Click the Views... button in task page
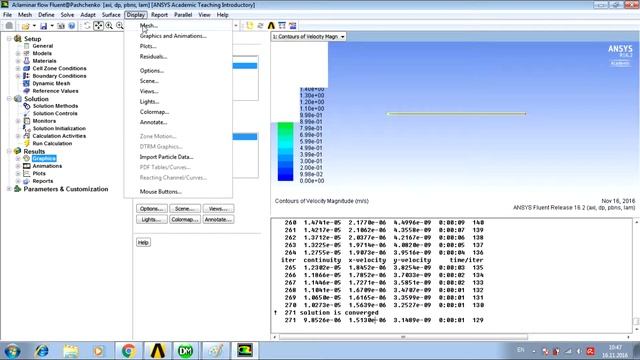 coord(218,209)
